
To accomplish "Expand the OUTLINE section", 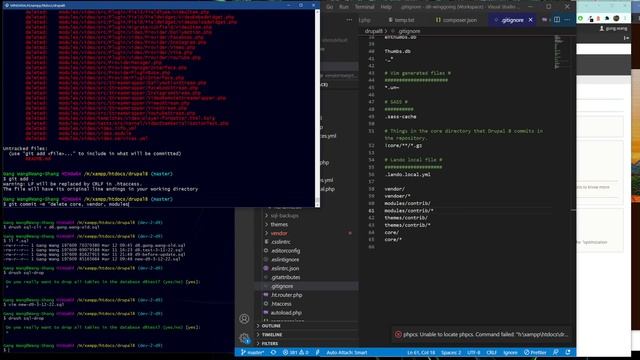I will tap(271, 326).
